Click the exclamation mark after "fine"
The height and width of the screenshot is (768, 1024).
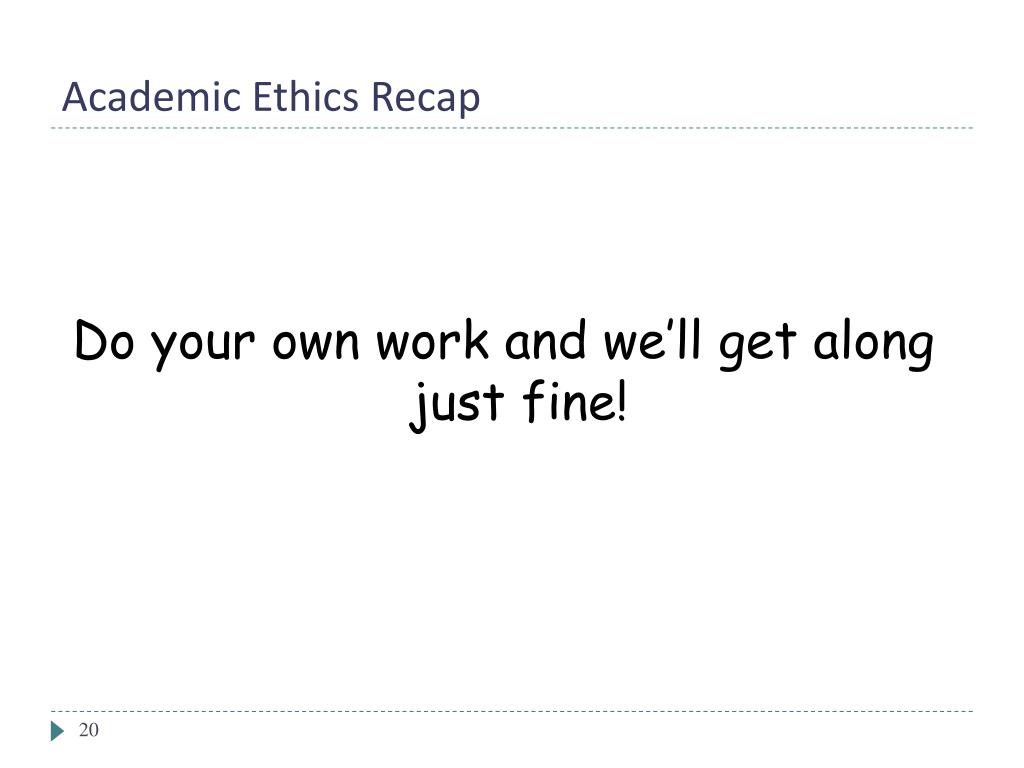(622, 401)
